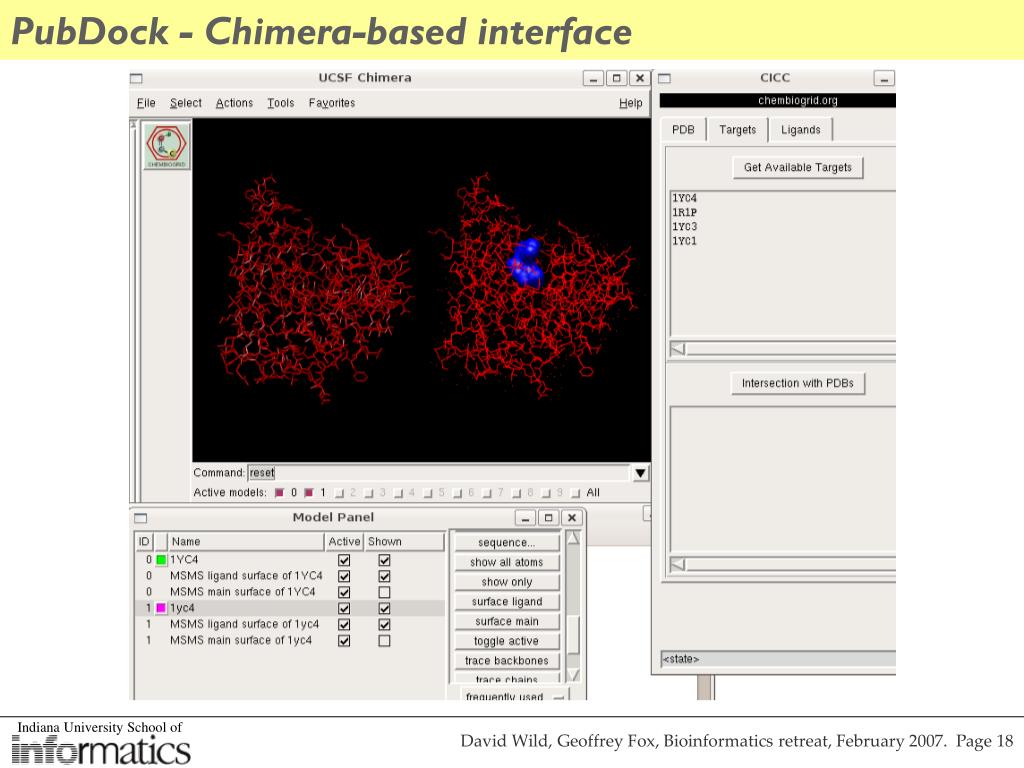Open the Help menu
1024x768 pixels.
(630, 103)
